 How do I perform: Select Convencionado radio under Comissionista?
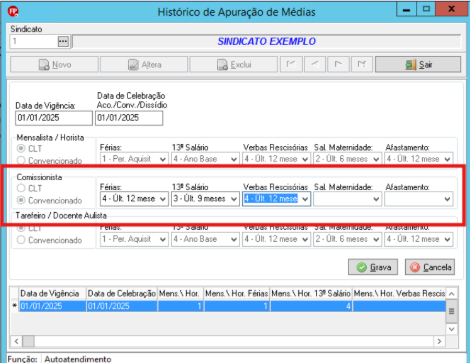[21, 200]
